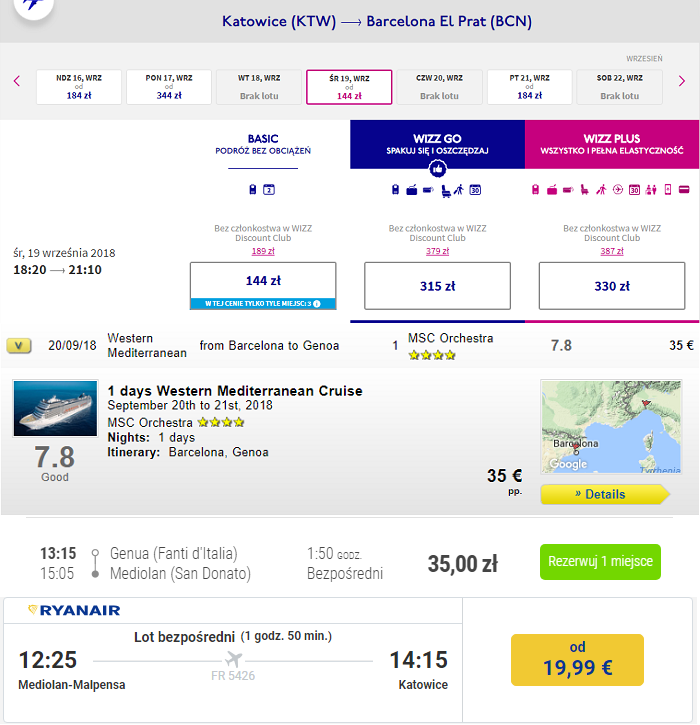
Task: Choose the WIZZ PLUS 330 zł fare
Action: point(612,286)
